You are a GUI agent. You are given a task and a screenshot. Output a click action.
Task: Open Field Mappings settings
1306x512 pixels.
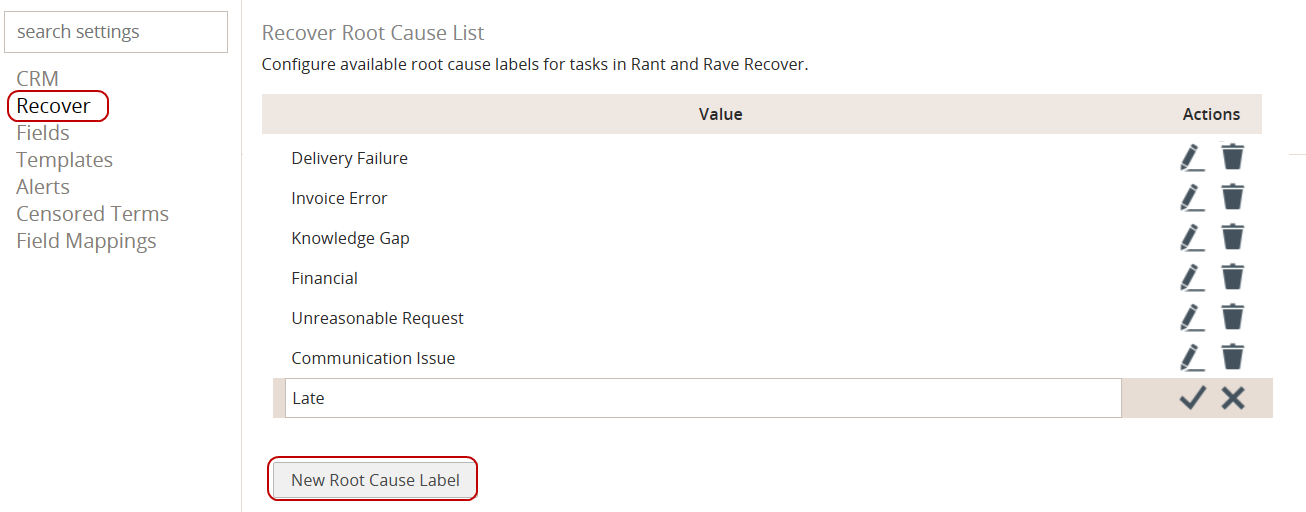pyautogui.click(x=86, y=241)
